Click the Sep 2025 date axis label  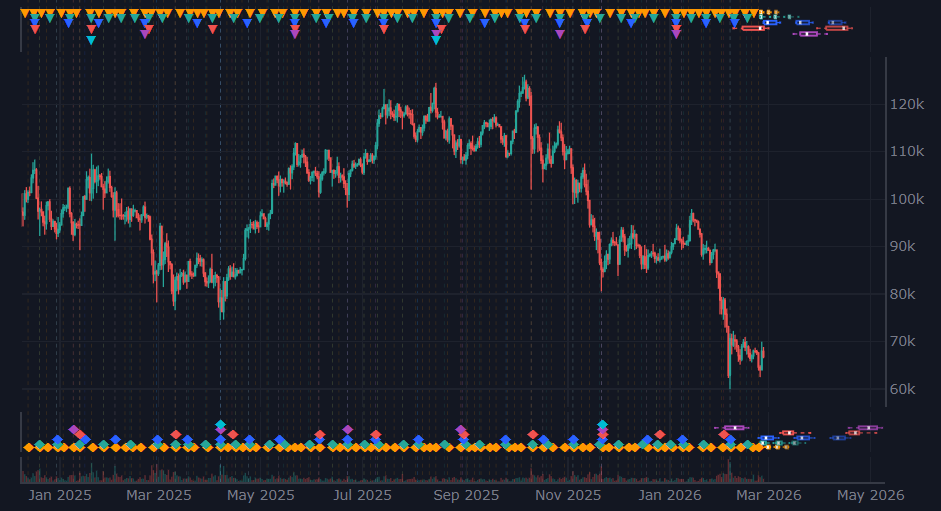465,495
